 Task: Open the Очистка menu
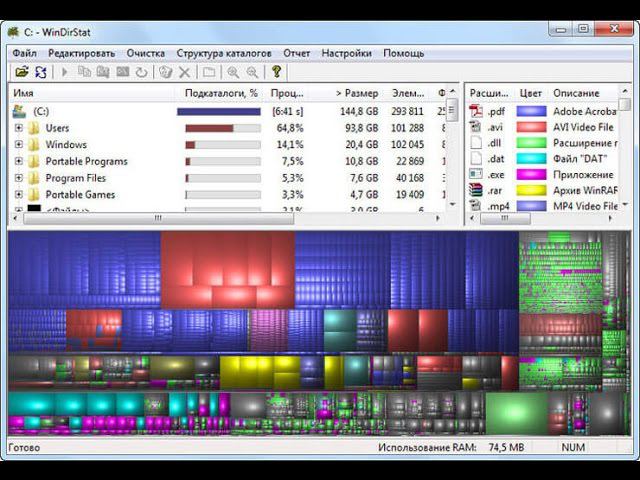pos(146,53)
